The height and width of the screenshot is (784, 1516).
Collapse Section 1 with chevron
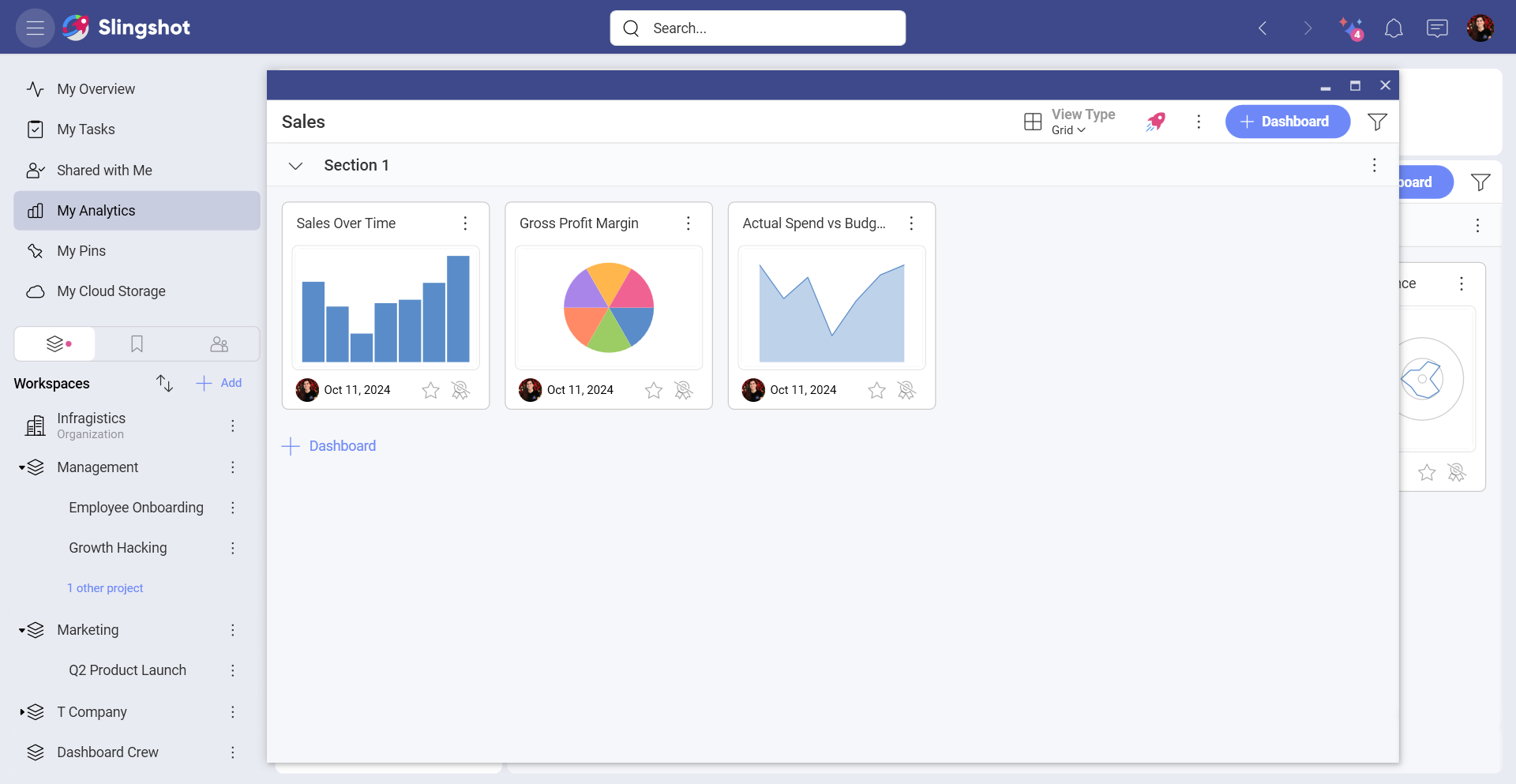pyautogui.click(x=295, y=166)
